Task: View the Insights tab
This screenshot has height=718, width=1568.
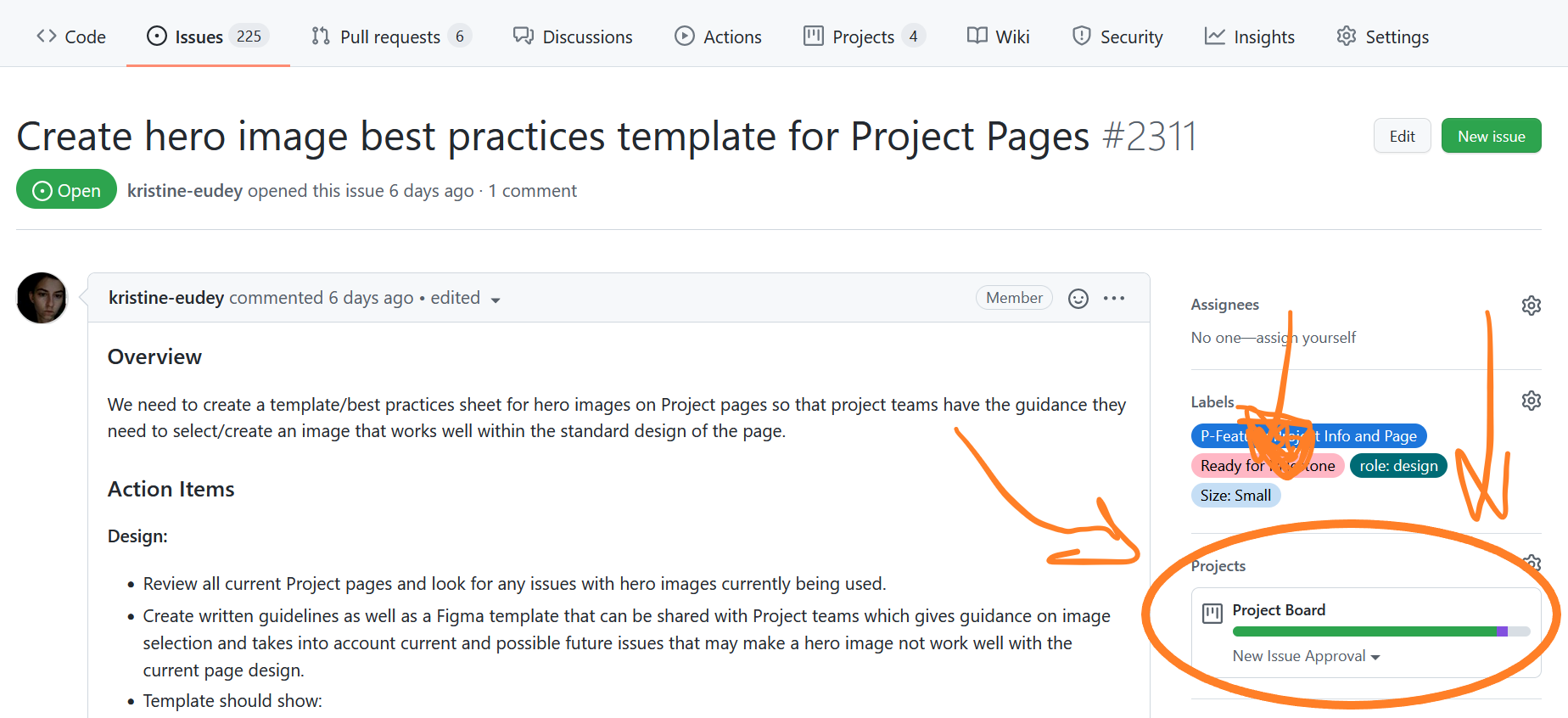Action: (1249, 36)
